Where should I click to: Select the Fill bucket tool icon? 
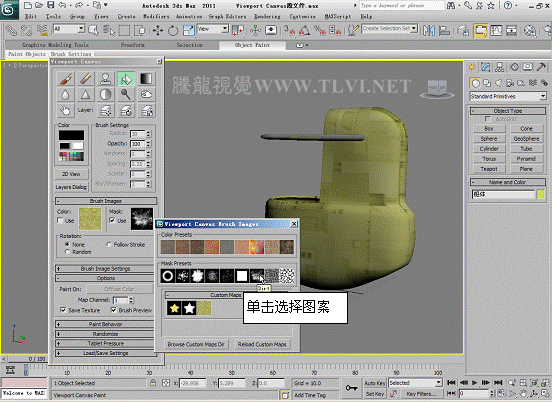(x=126, y=78)
